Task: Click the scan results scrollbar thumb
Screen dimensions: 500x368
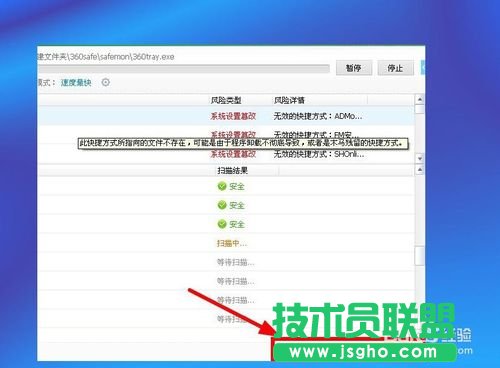Action: 420,256
